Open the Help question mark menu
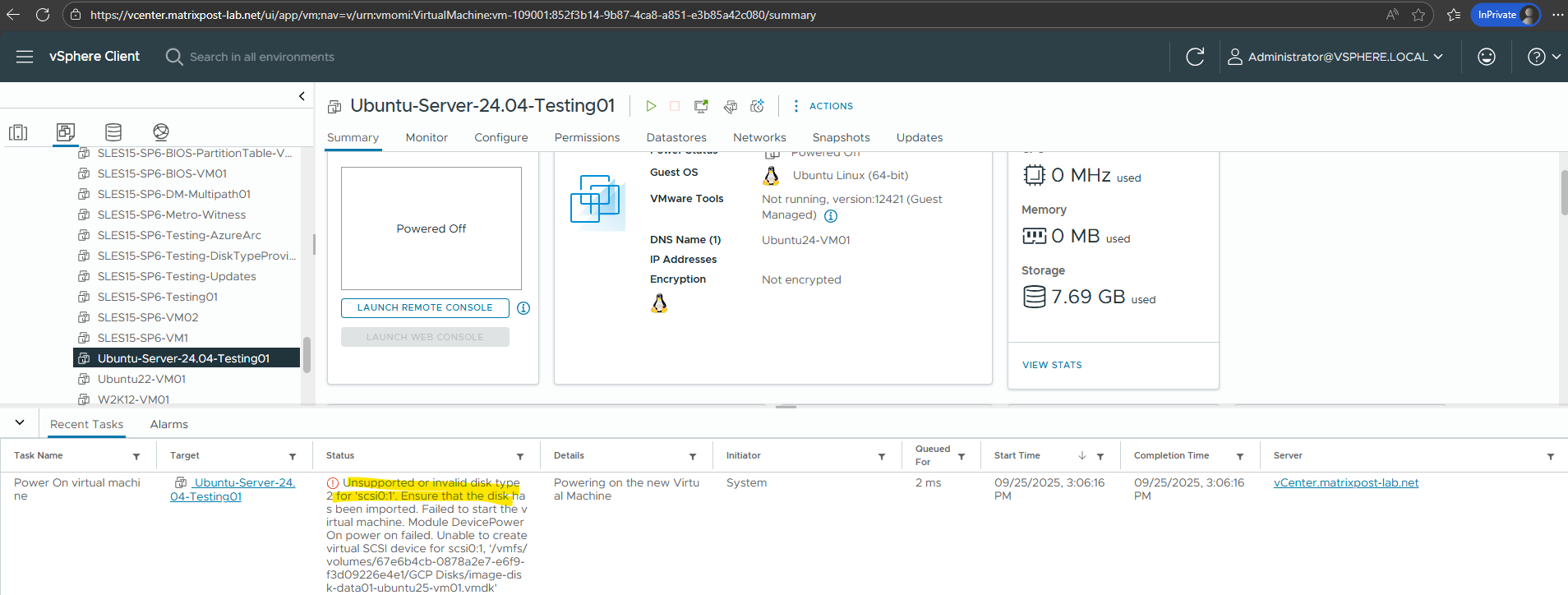 1543,57
